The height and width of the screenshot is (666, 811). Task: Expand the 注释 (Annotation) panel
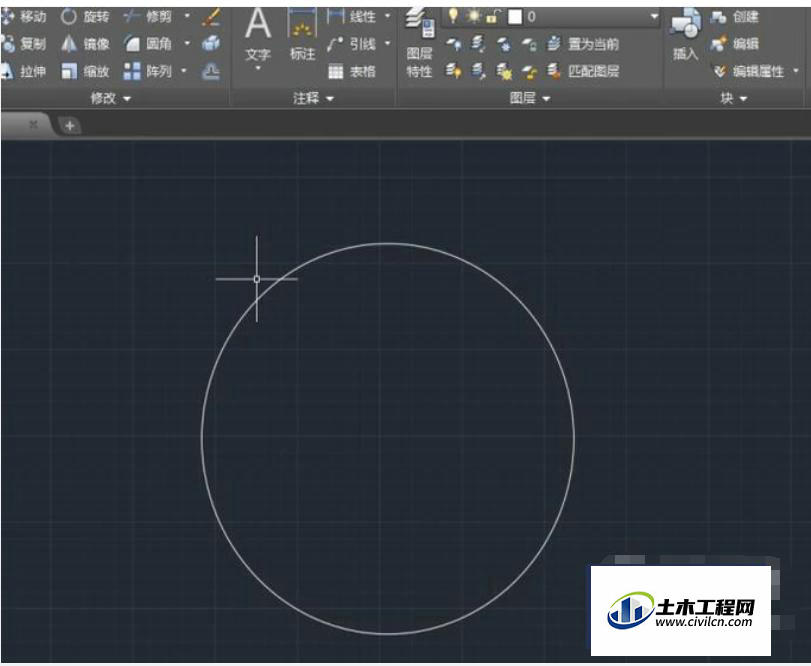[313, 98]
